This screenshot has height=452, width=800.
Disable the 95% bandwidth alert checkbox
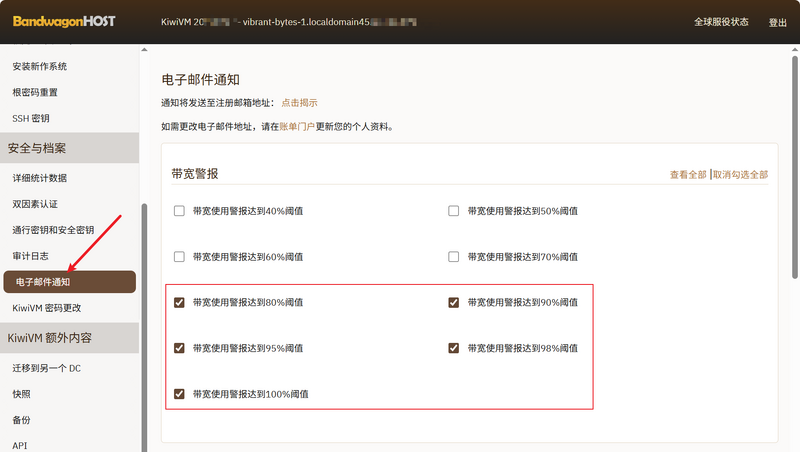180,348
